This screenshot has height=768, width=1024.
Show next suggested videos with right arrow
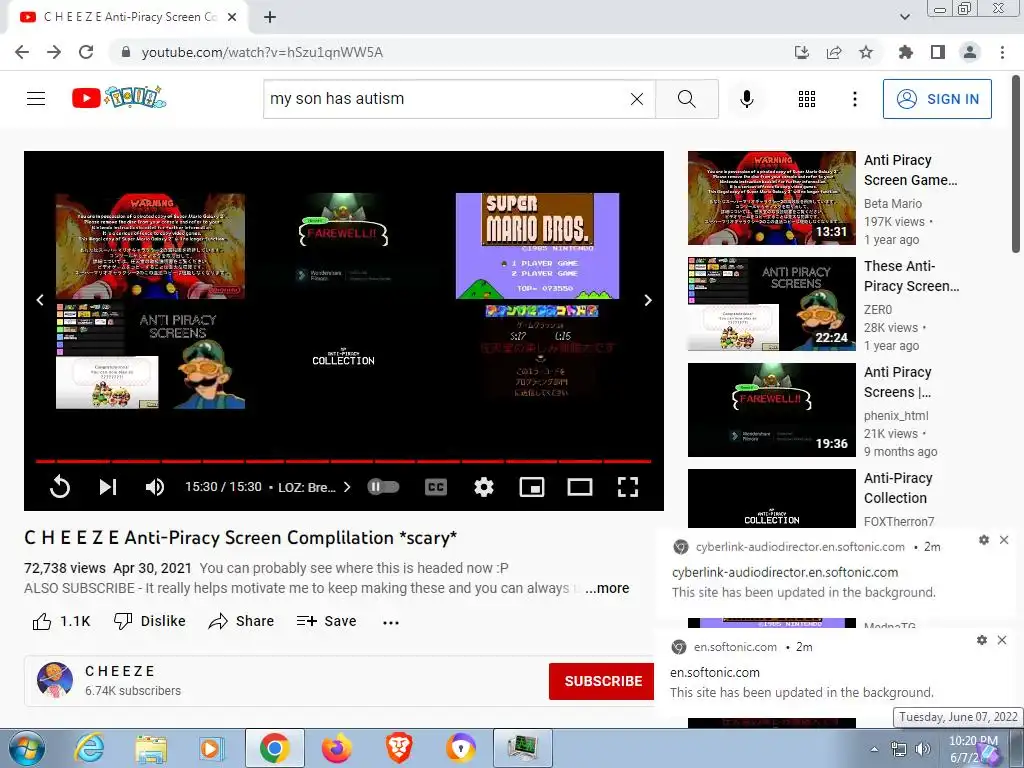click(648, 300)
